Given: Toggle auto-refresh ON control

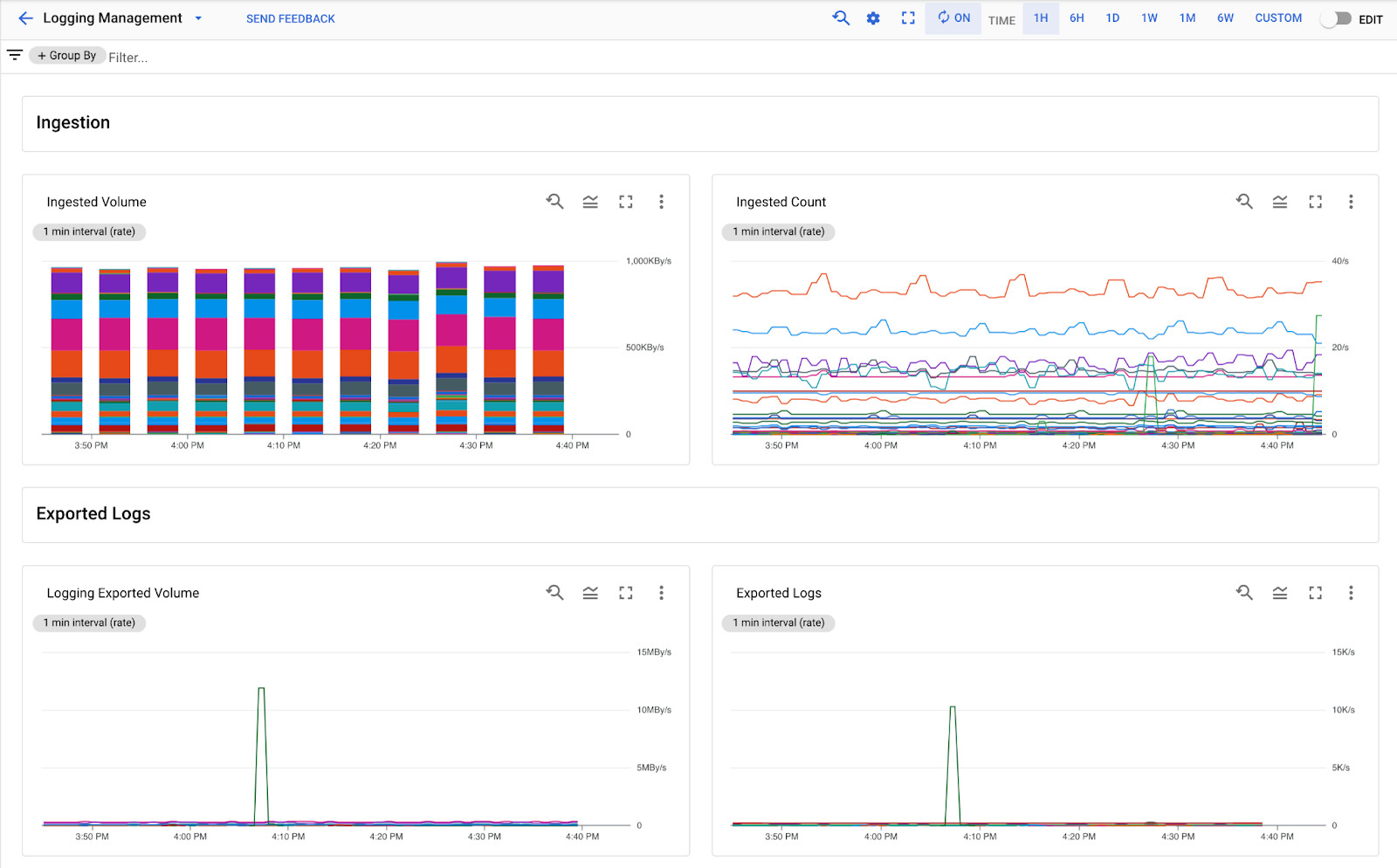Looking at the screenshot, I should (953, 17).
